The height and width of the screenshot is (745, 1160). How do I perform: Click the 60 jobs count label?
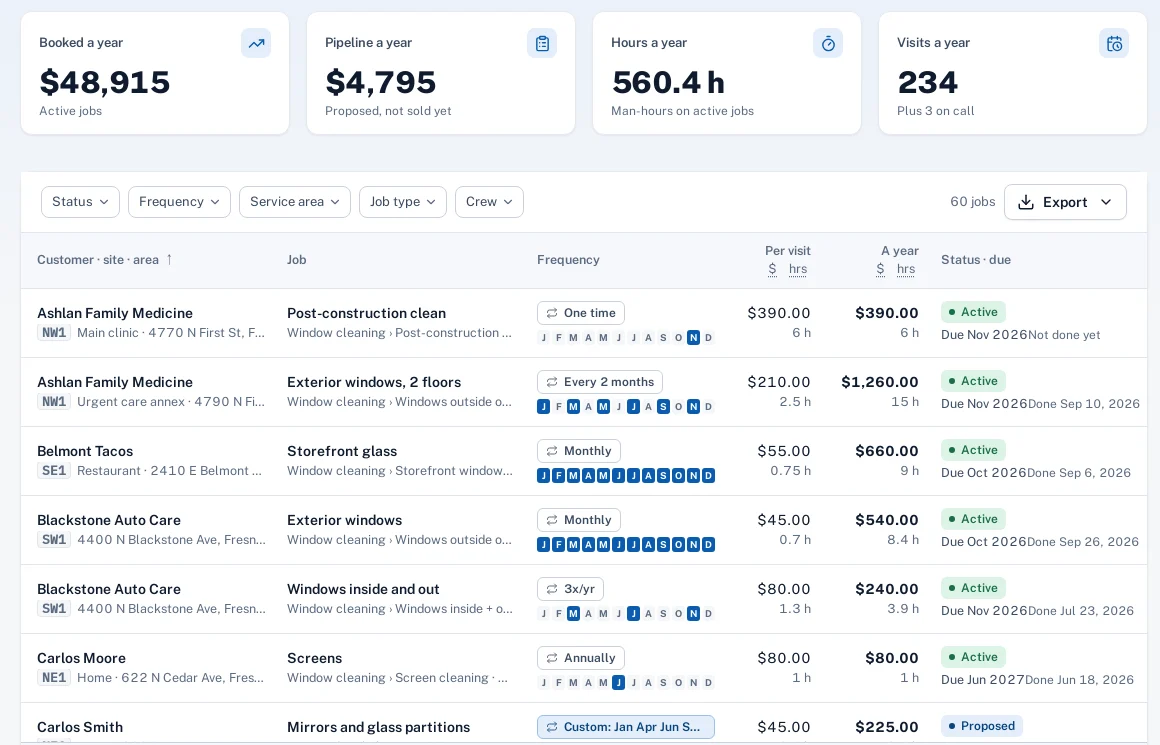pyautogui.click(x=972, y=202)
